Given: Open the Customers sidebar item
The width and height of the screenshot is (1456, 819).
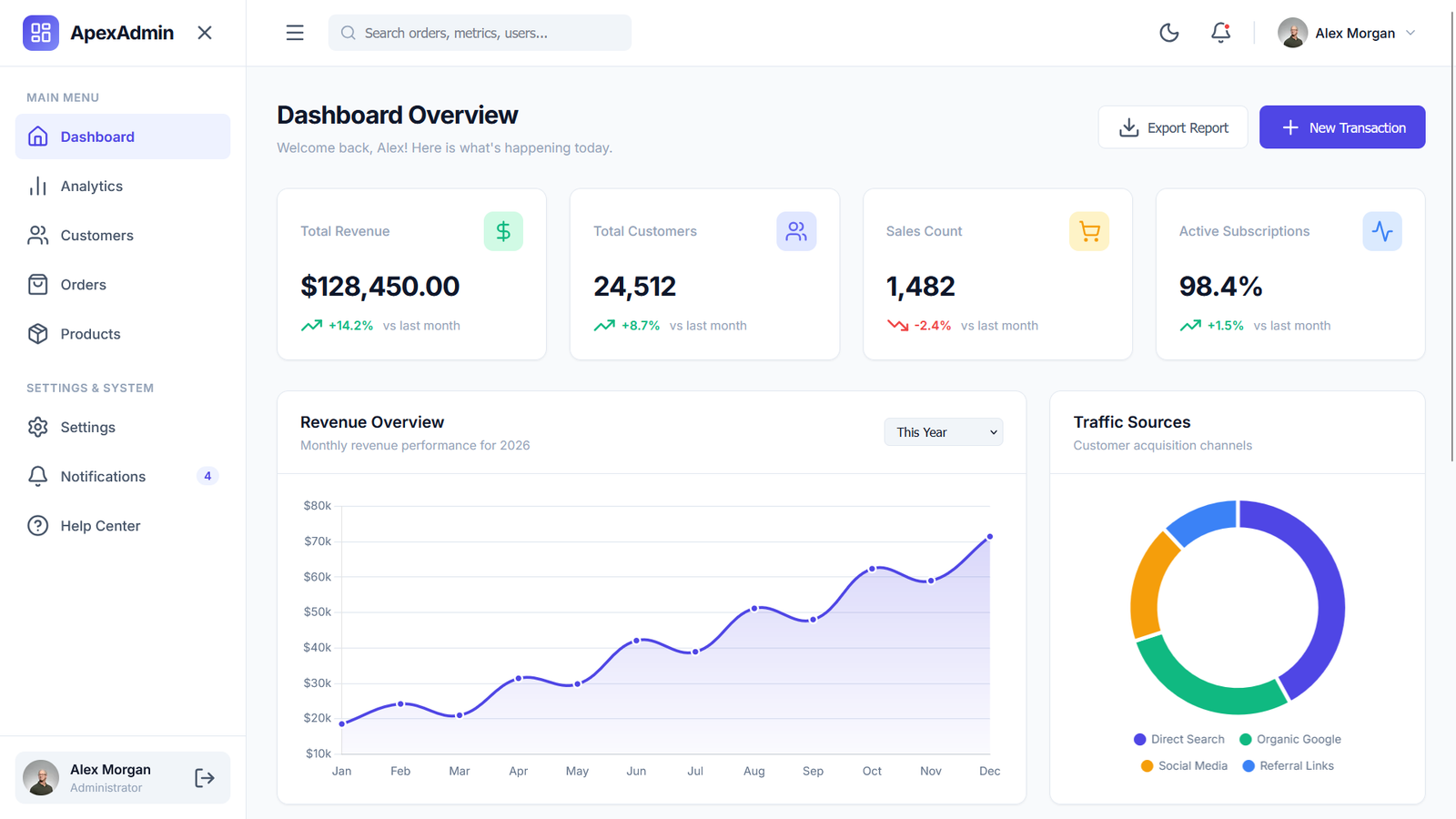Looking at the screenshot, I should click(x=123, y=235).
